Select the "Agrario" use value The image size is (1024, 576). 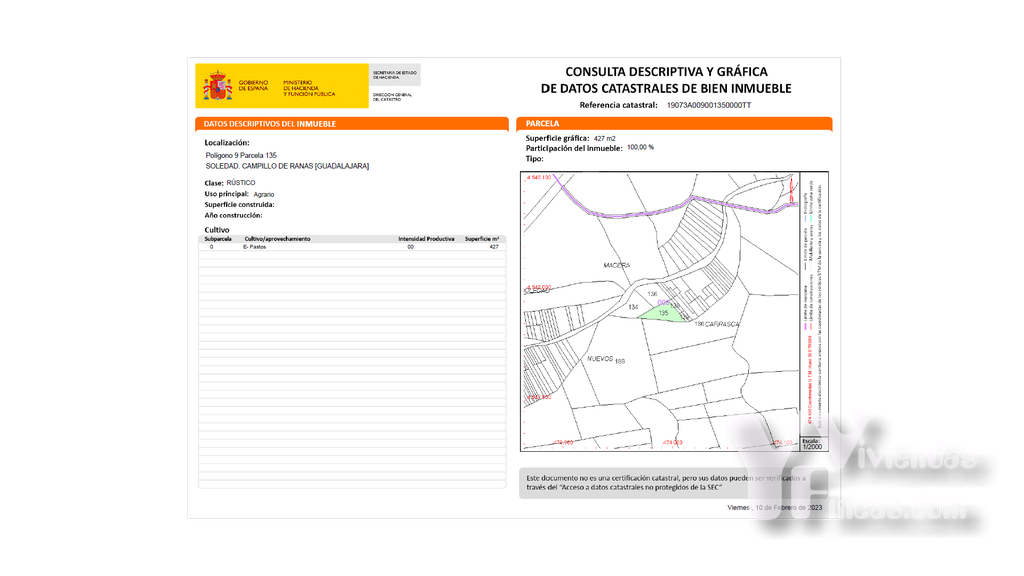coord(264,195)
